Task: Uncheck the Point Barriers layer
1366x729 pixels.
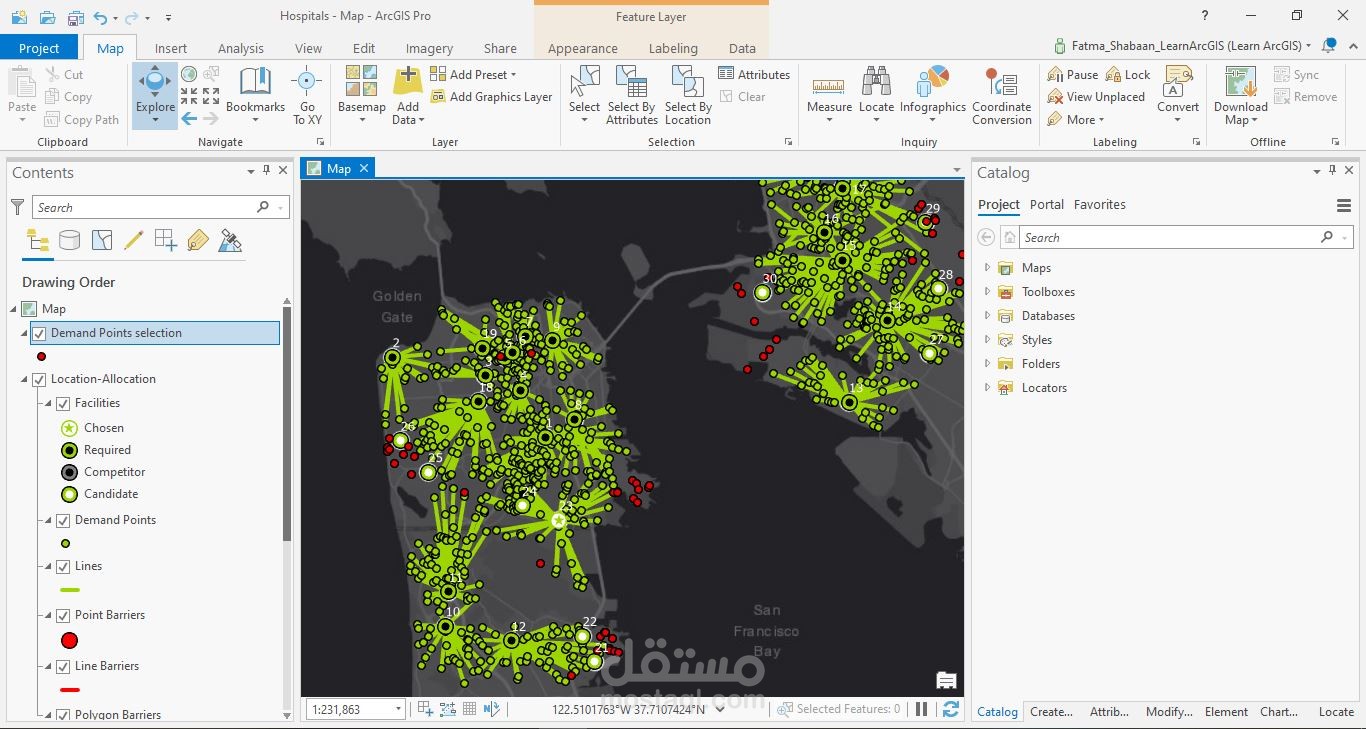Action: (63, 615)
